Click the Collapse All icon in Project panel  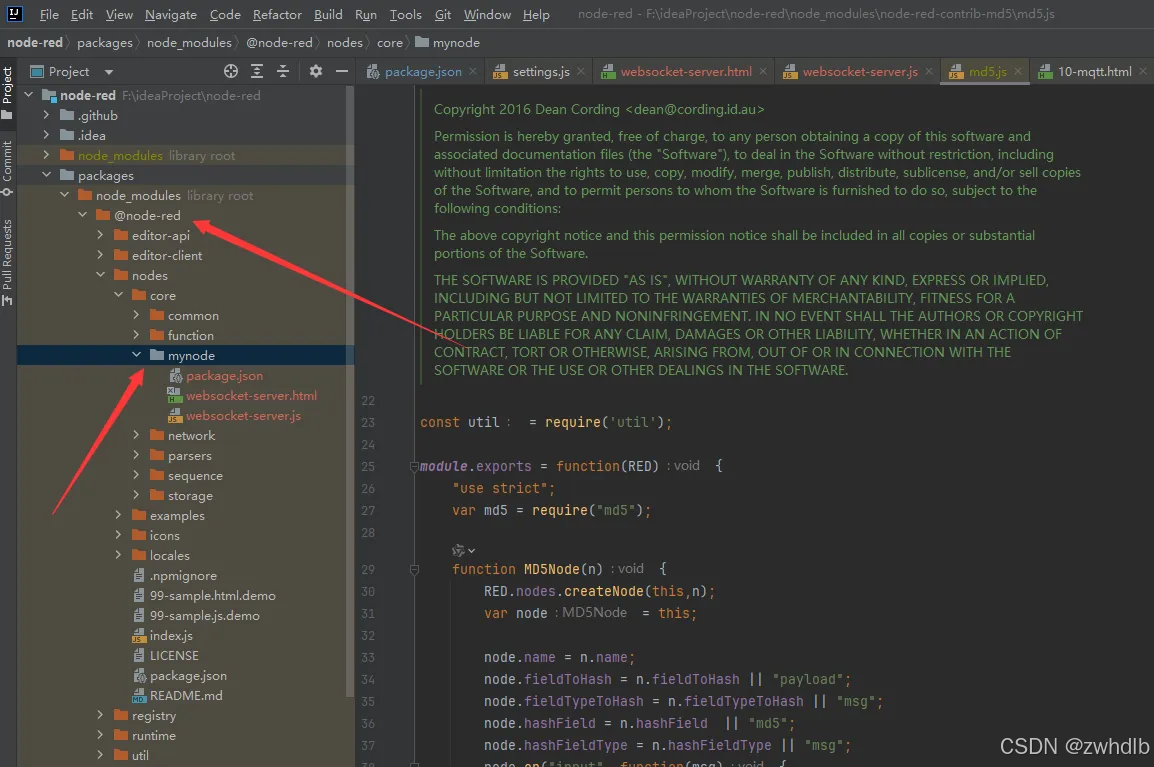(283, 71)
